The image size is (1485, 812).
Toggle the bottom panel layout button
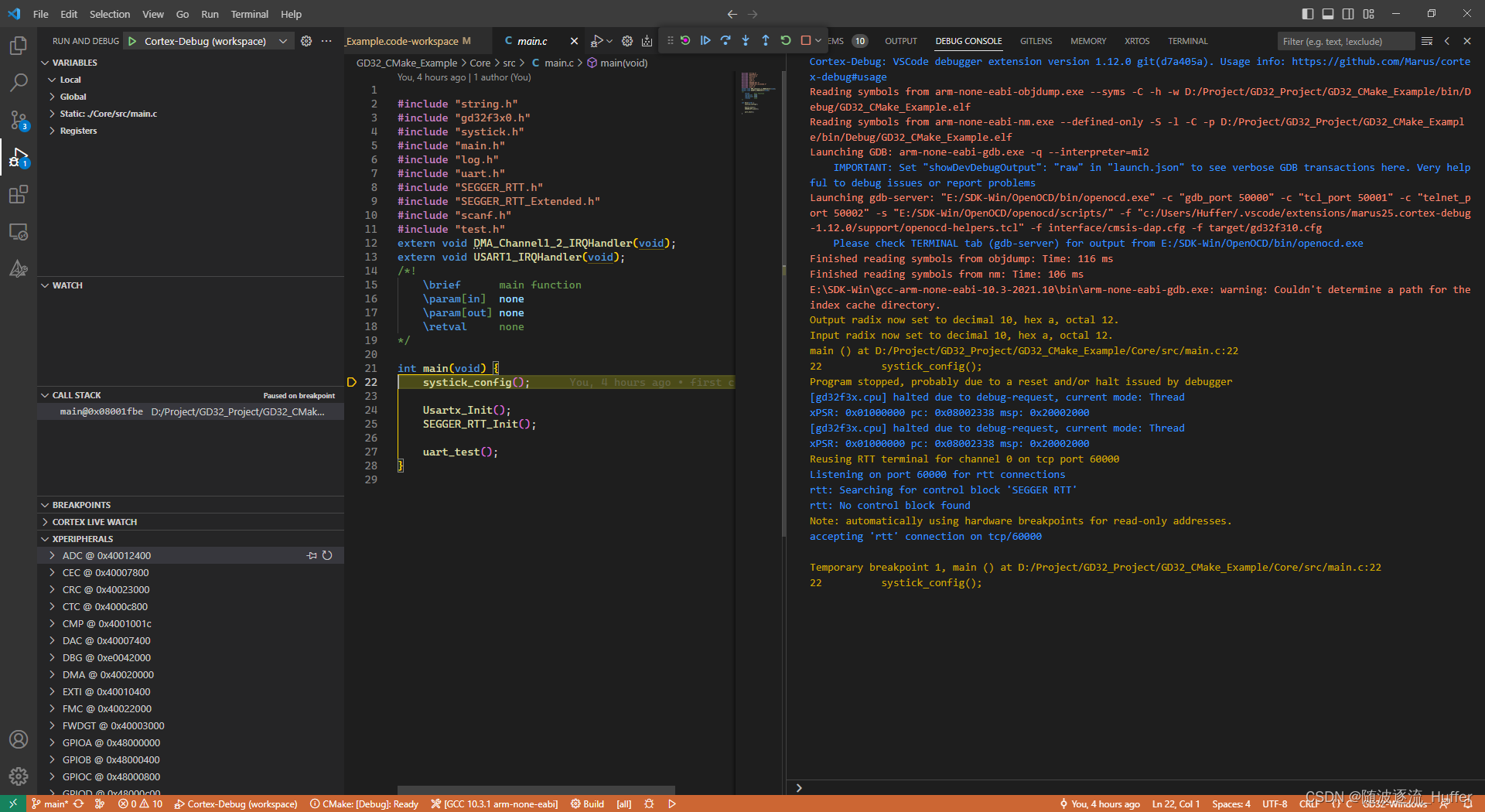click(x=1328, y=14)
